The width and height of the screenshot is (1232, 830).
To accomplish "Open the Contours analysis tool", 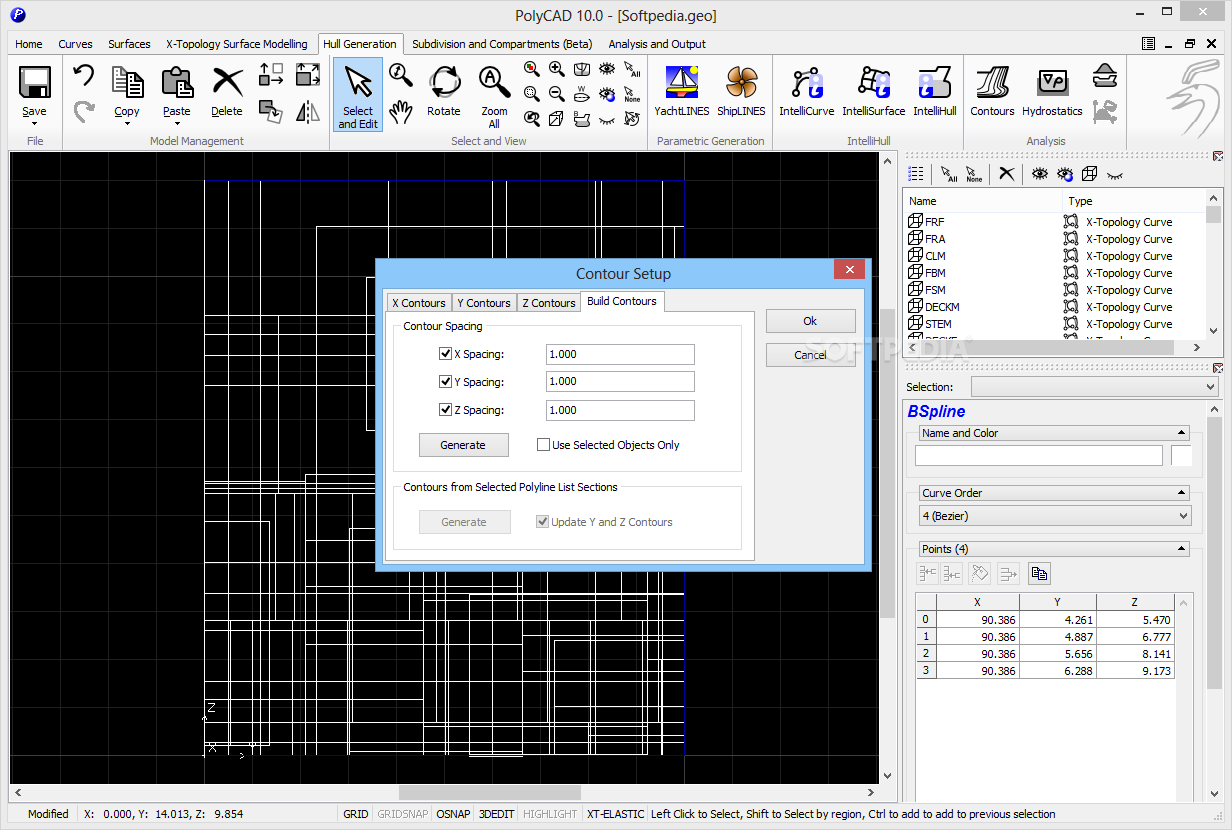I will [x=992, y=82].
